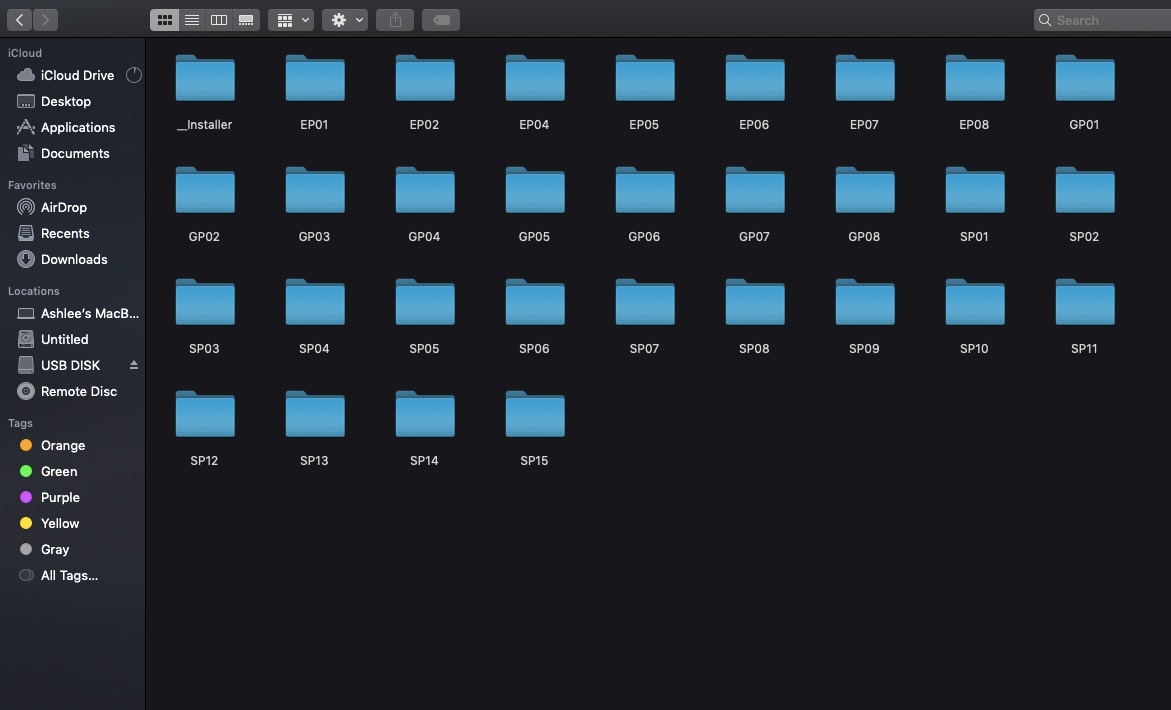Go back using the back arrow
Screen dimensions: 1171x710
(x=20, y=20)
